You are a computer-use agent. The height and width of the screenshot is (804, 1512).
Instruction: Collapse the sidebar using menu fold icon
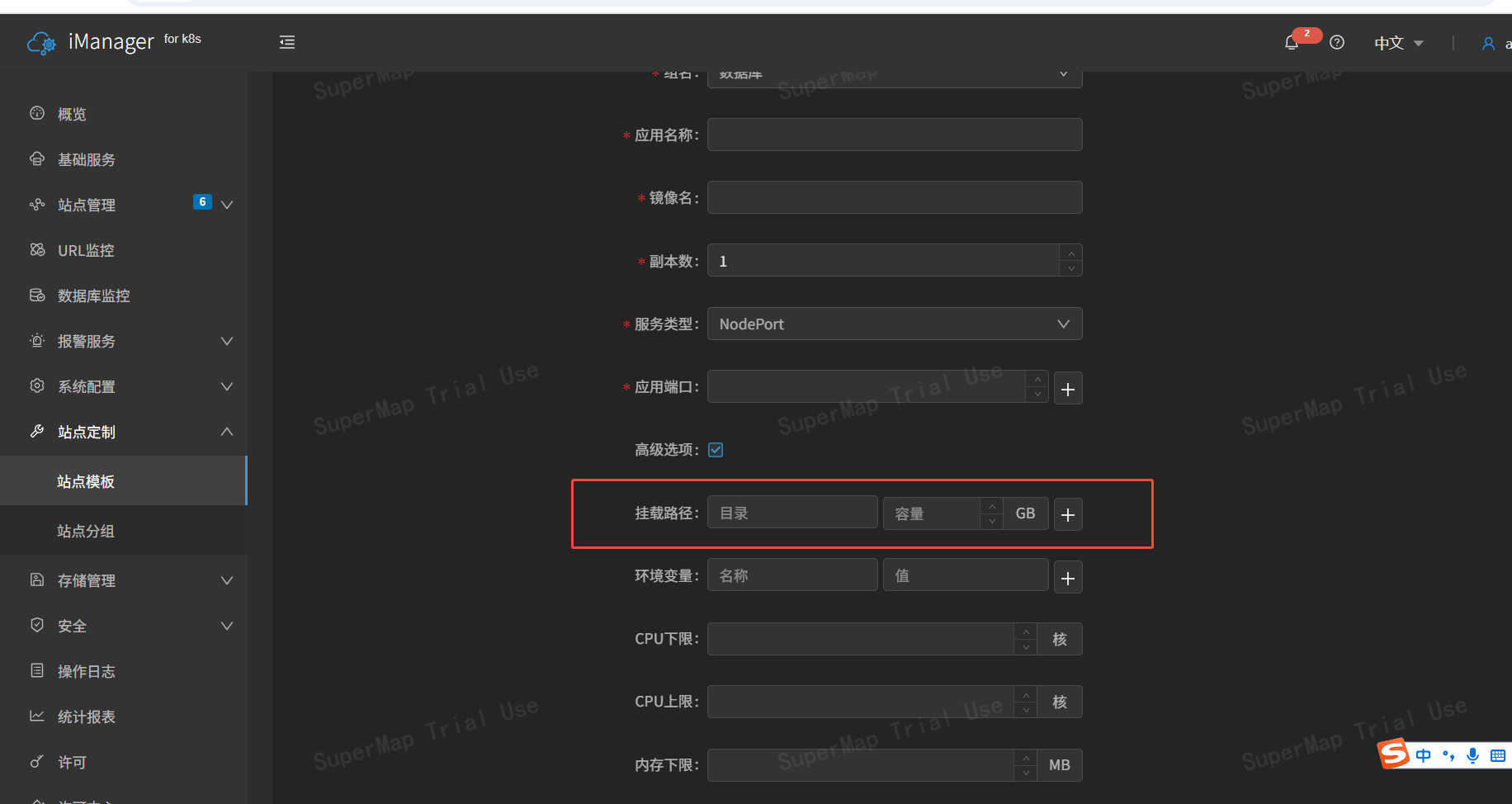[287, 42]
